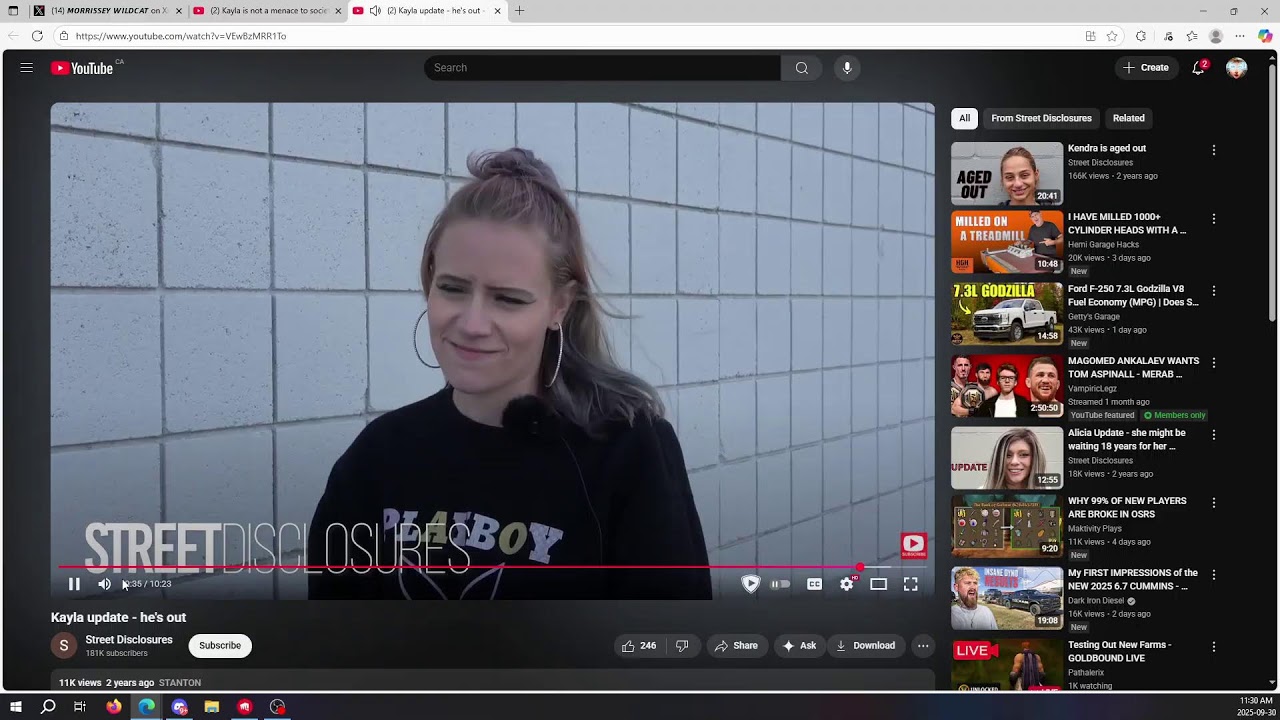Mute the video volume
Screen dimensions: 1280x720
click(104, 584)
